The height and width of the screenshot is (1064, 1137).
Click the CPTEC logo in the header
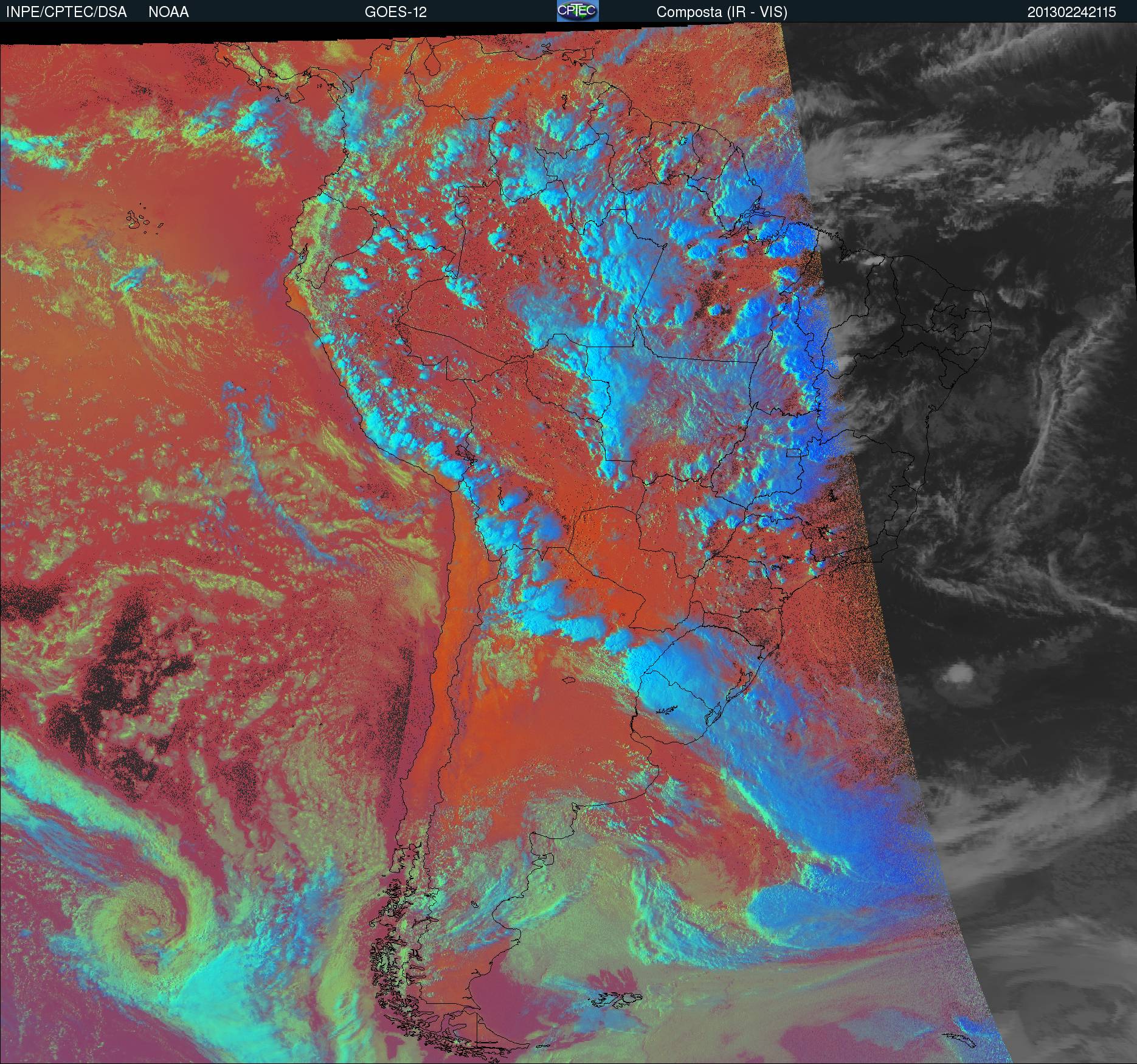tap(578, 11)
